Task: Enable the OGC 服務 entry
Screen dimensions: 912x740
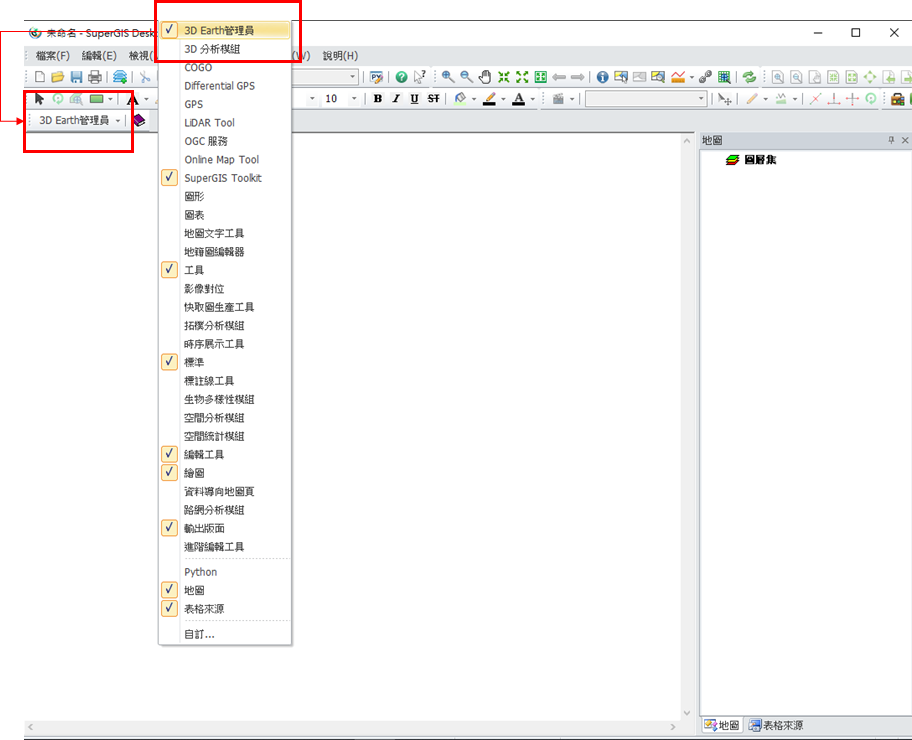Action: point(225,141)
